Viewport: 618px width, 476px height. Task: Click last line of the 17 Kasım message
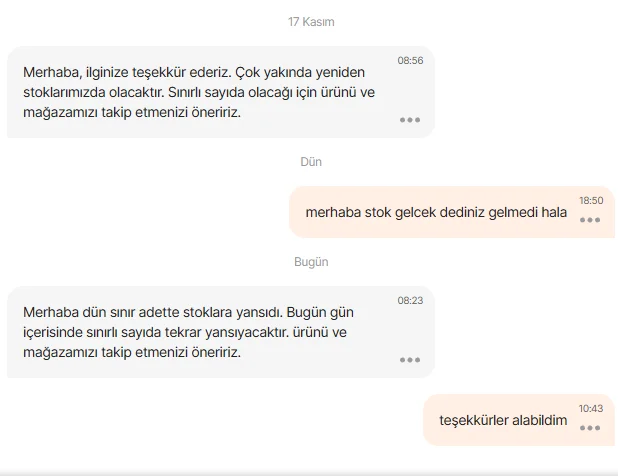[132, 112]
